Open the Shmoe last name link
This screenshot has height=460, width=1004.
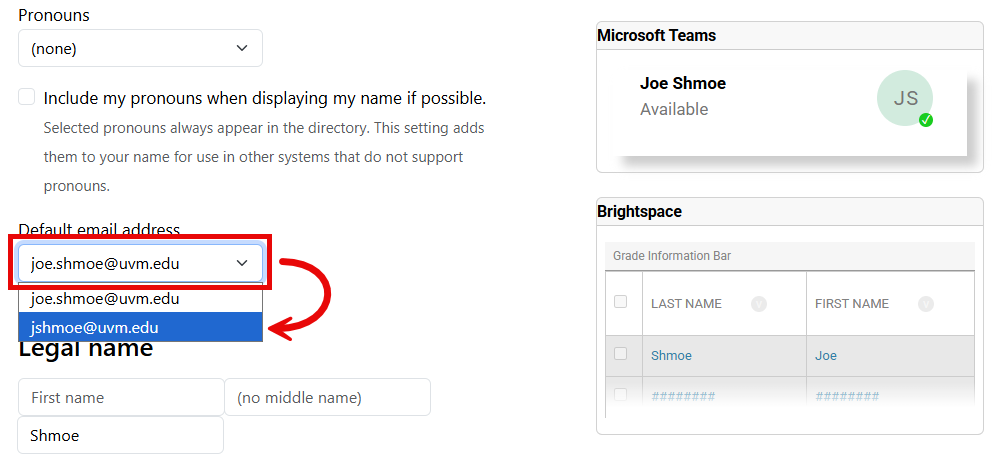point(671,356)
